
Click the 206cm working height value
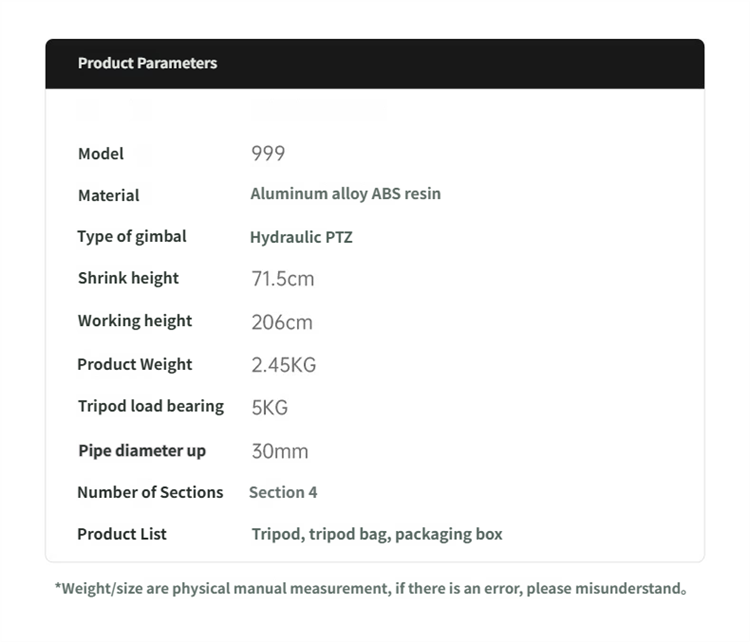click(x=282, y=322)
